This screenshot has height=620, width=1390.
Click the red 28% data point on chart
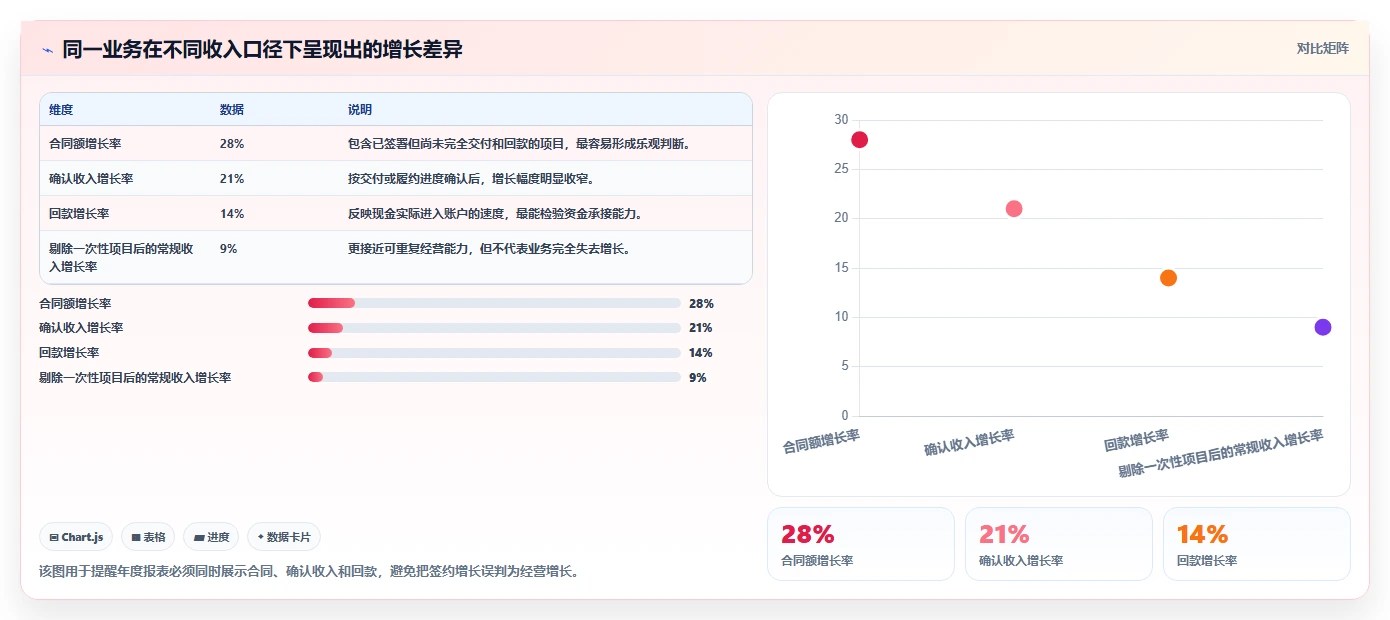point(859,140)
